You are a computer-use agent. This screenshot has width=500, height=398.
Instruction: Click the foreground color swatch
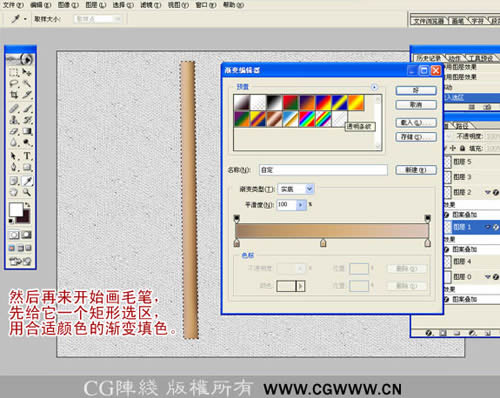pyautogui.click(x=16, y=210)
